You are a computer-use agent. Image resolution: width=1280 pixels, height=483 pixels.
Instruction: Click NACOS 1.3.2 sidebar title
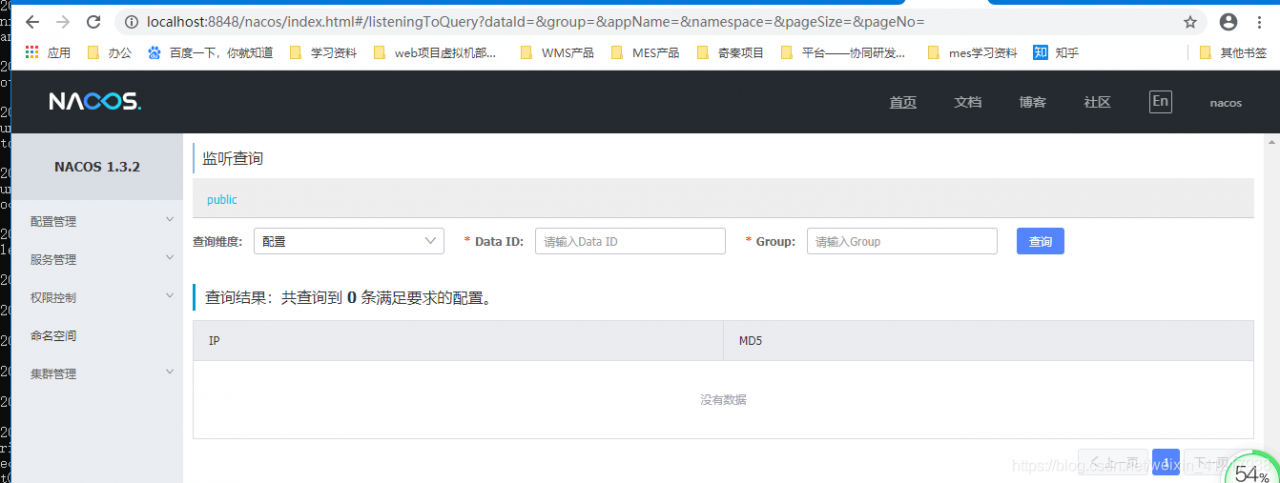coord(97,166)
